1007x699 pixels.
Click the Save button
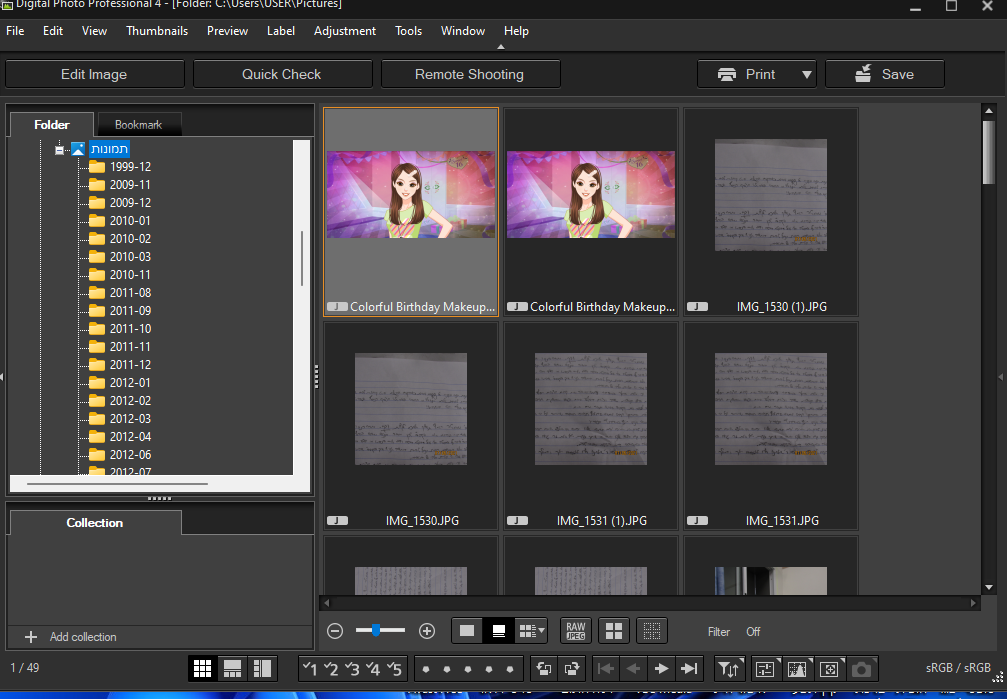pyautogui.click(x=884, y=75)
